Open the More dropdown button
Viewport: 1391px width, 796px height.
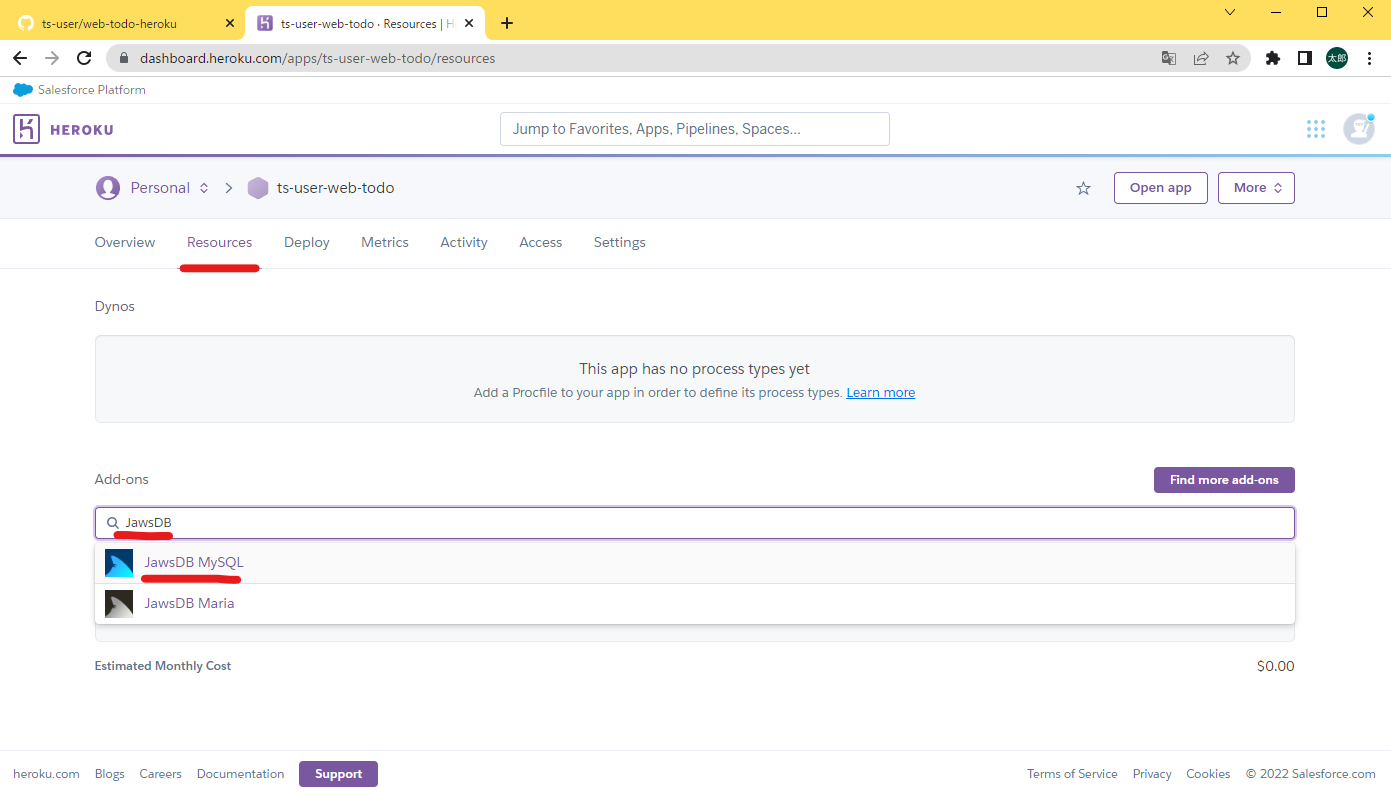coord(1256,188)
